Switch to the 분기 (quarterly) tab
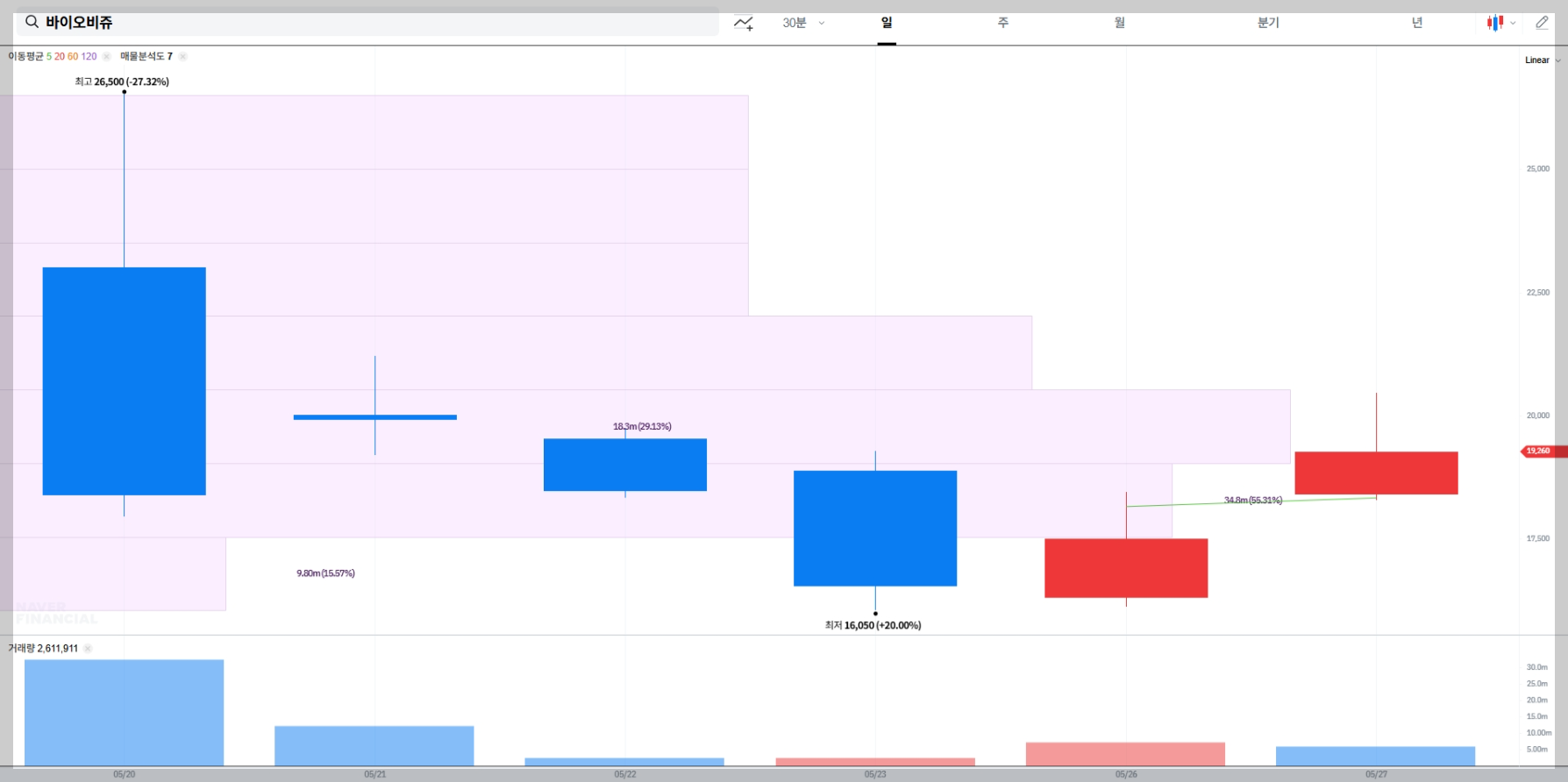Screen dimensions: 1568x782 (x=1268, y=23)
